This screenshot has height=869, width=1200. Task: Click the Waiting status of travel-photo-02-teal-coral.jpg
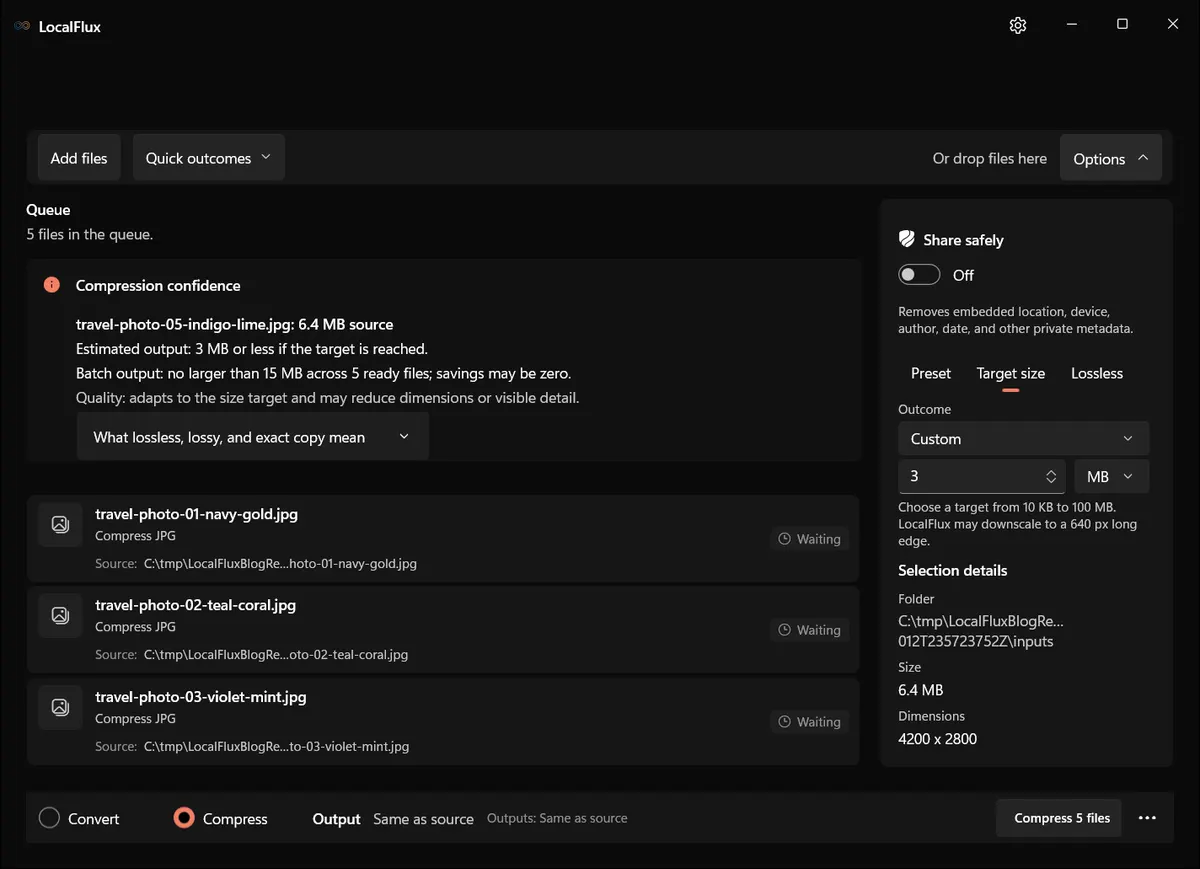pyautogui.click(x=810, y=630)
